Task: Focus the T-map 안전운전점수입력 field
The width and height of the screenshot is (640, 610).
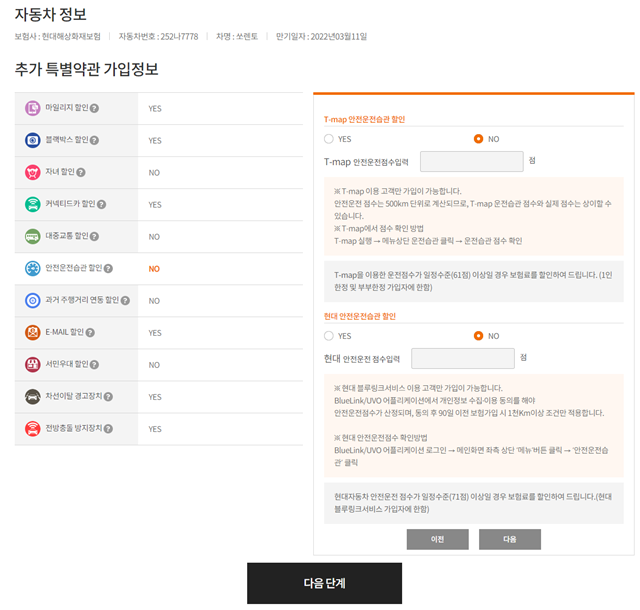Action: click(x=472, y=161)
